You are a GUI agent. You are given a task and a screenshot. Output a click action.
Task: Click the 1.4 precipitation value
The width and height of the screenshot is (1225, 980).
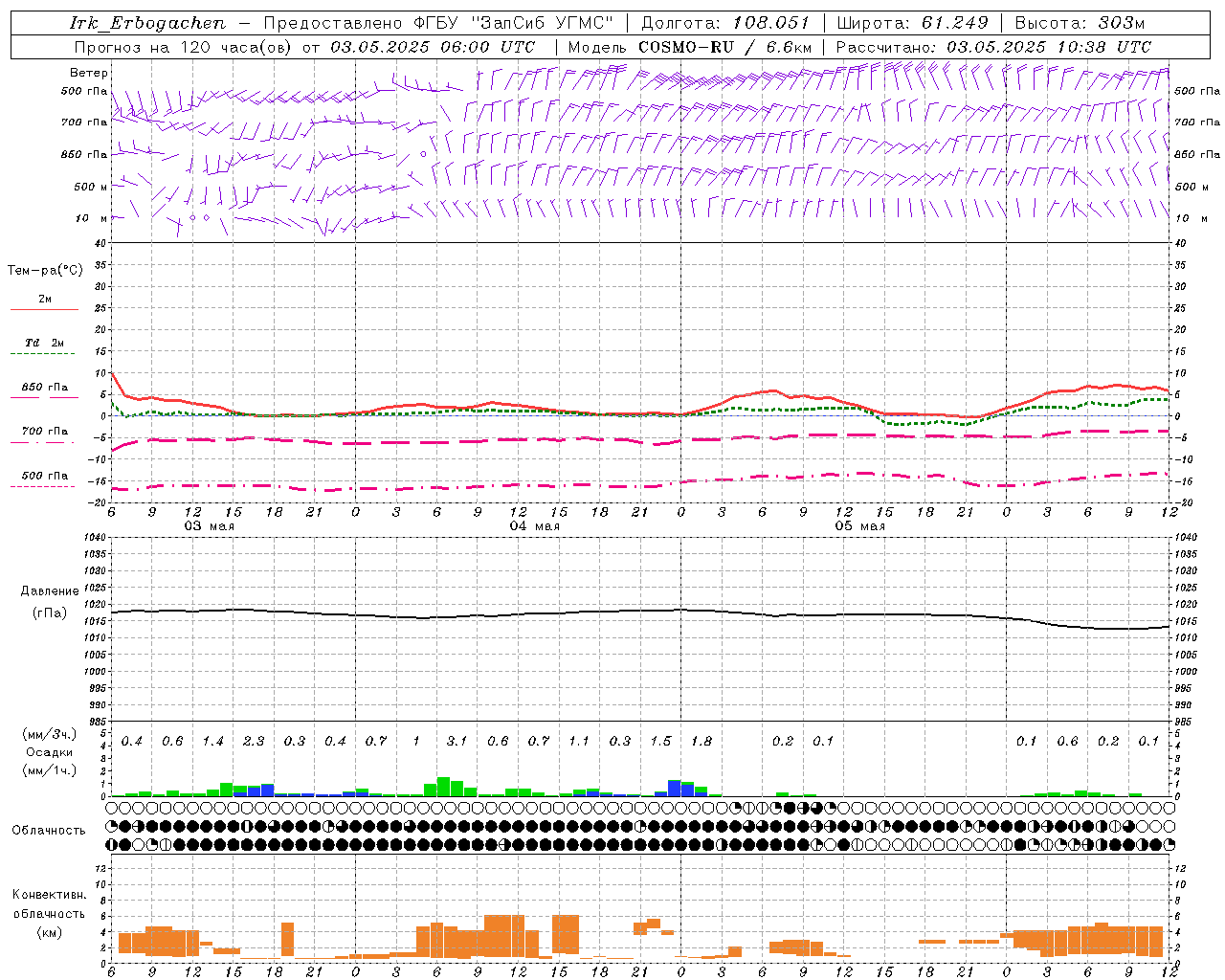(212, 742)
